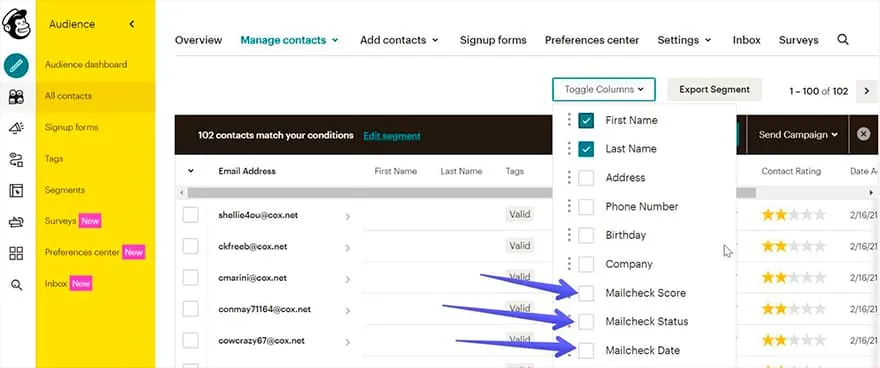Viewport: 880px width, 368px height.
Task: Open the Create pencil icon
Action: click(x=16, y=66)
